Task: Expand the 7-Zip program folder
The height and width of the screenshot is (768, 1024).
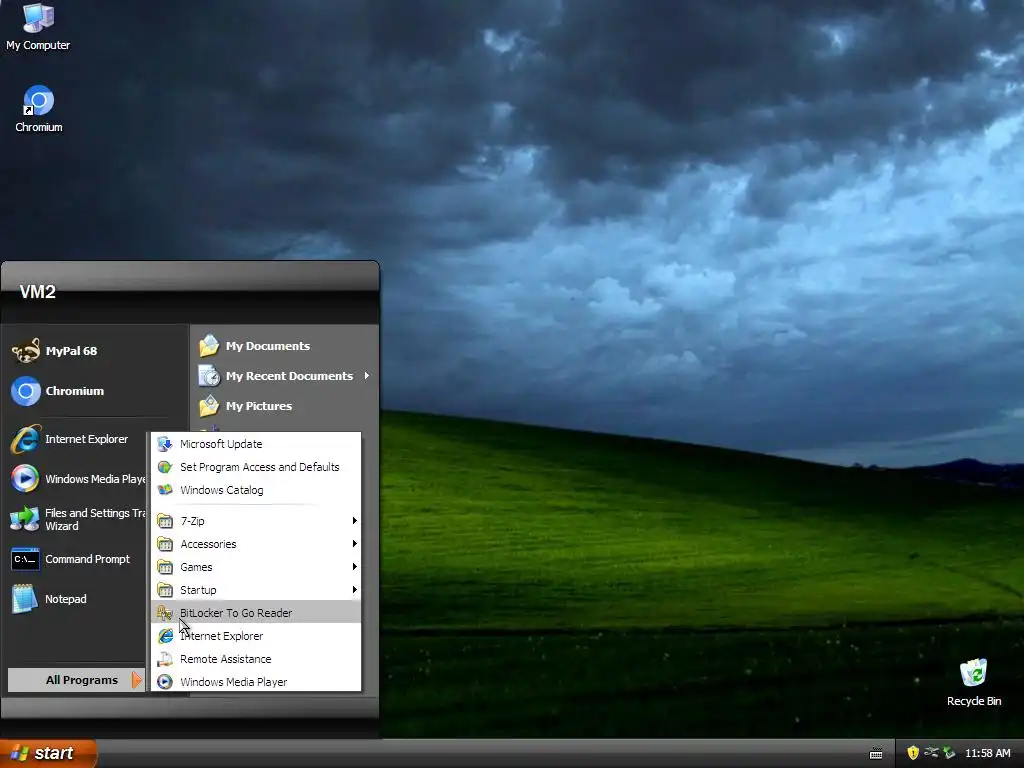Action: (x=256, y=521)
